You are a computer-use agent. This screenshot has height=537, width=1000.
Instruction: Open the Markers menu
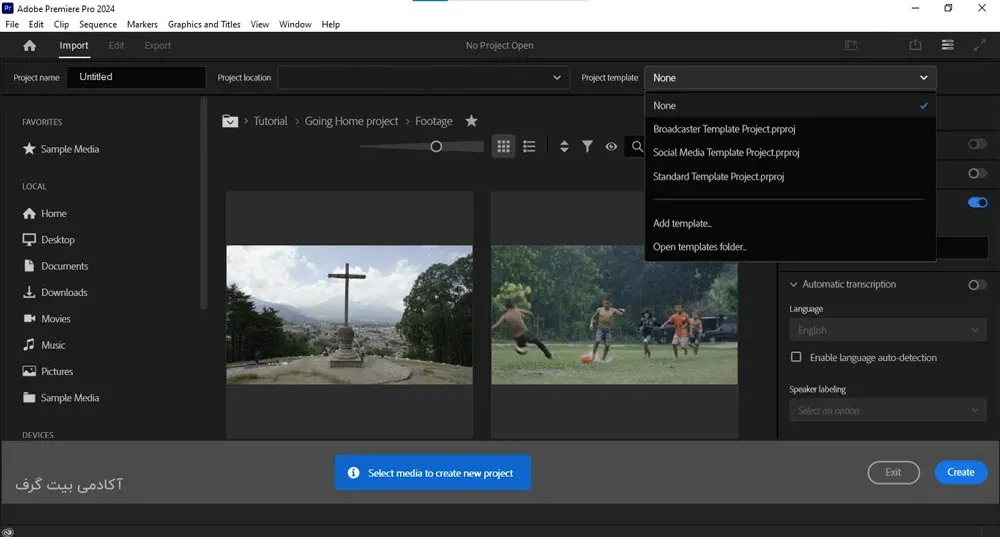tap(142, 24)
